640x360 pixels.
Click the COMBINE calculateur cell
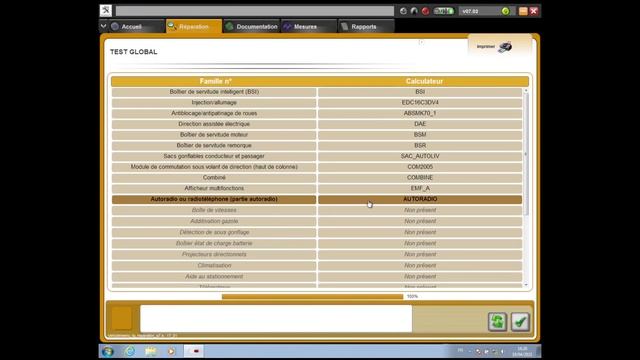(x=420, y=178)
